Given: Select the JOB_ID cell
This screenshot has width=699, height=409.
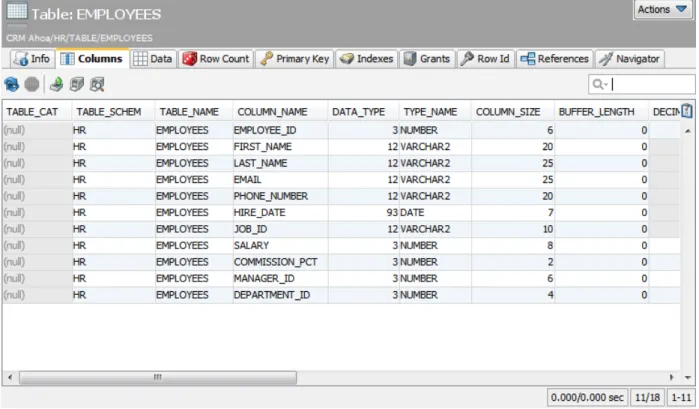Looking at the screenshot, I should point(280,229).
